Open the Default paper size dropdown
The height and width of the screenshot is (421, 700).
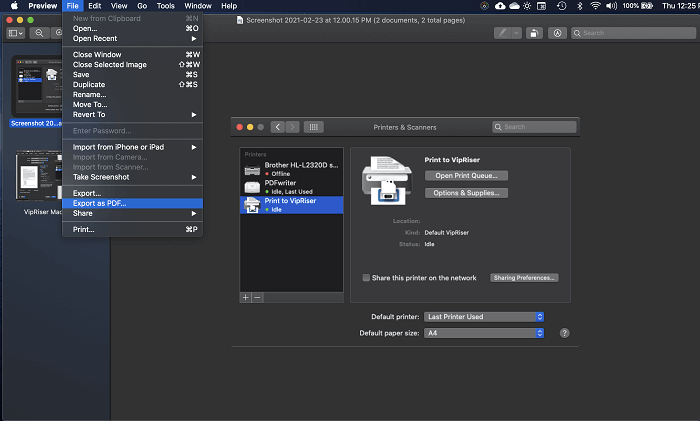pos(482,332)
